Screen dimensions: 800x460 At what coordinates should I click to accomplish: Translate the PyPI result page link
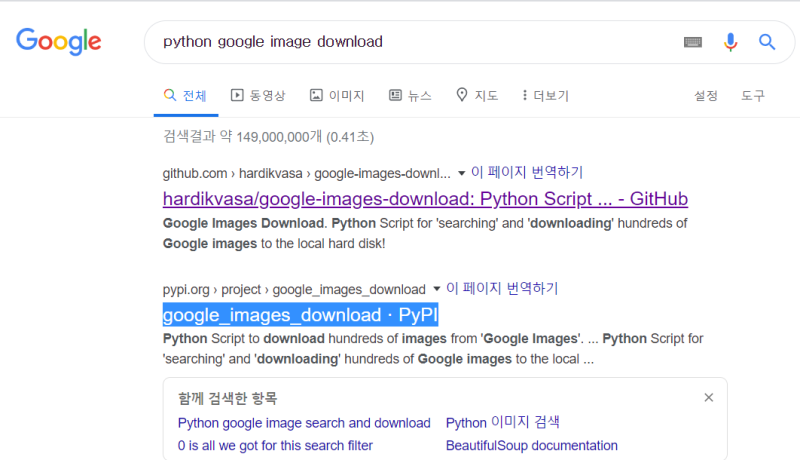pos(502,288)
